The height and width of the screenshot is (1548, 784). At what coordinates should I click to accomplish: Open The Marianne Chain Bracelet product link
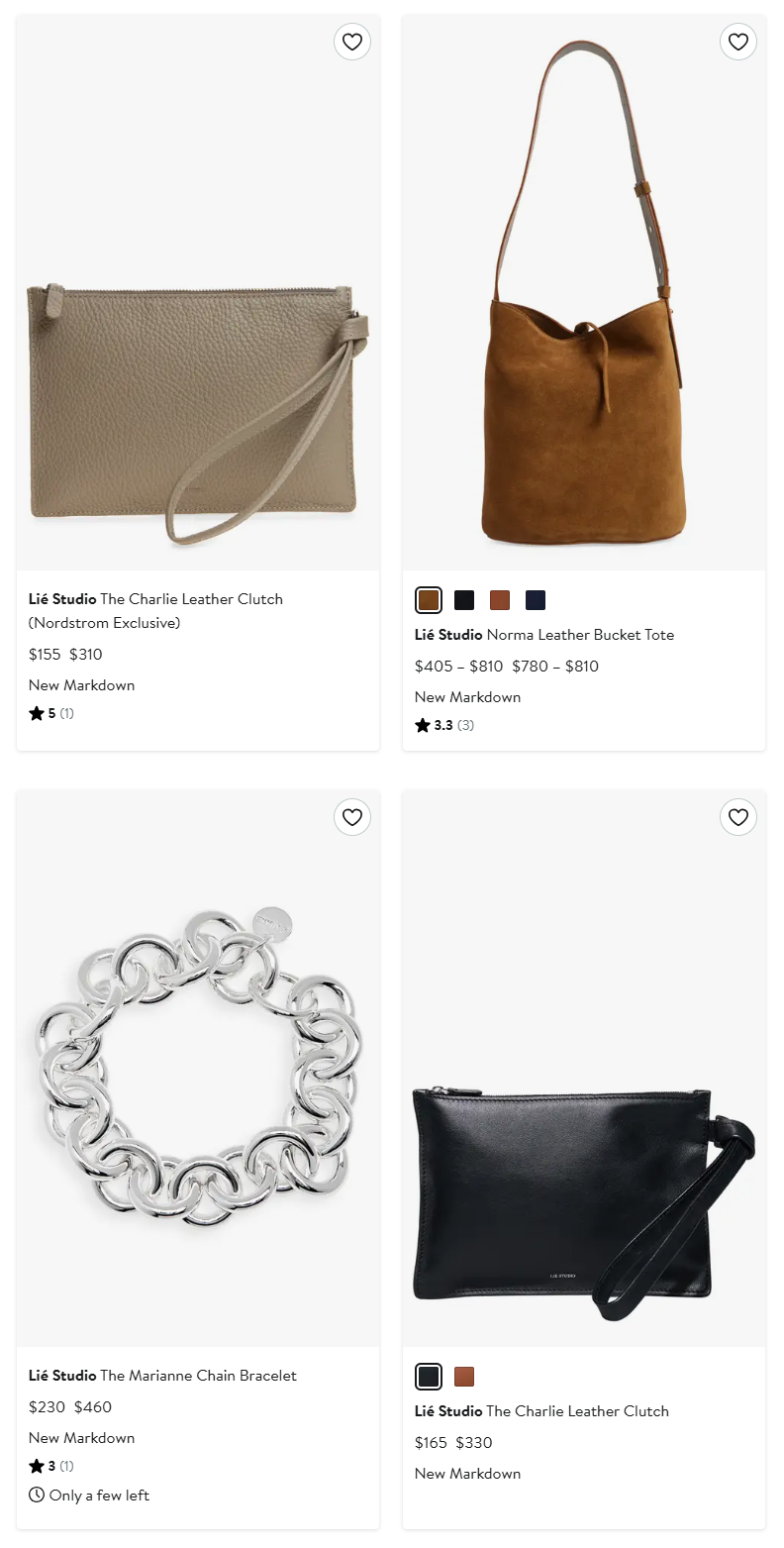coord(162,1376)
